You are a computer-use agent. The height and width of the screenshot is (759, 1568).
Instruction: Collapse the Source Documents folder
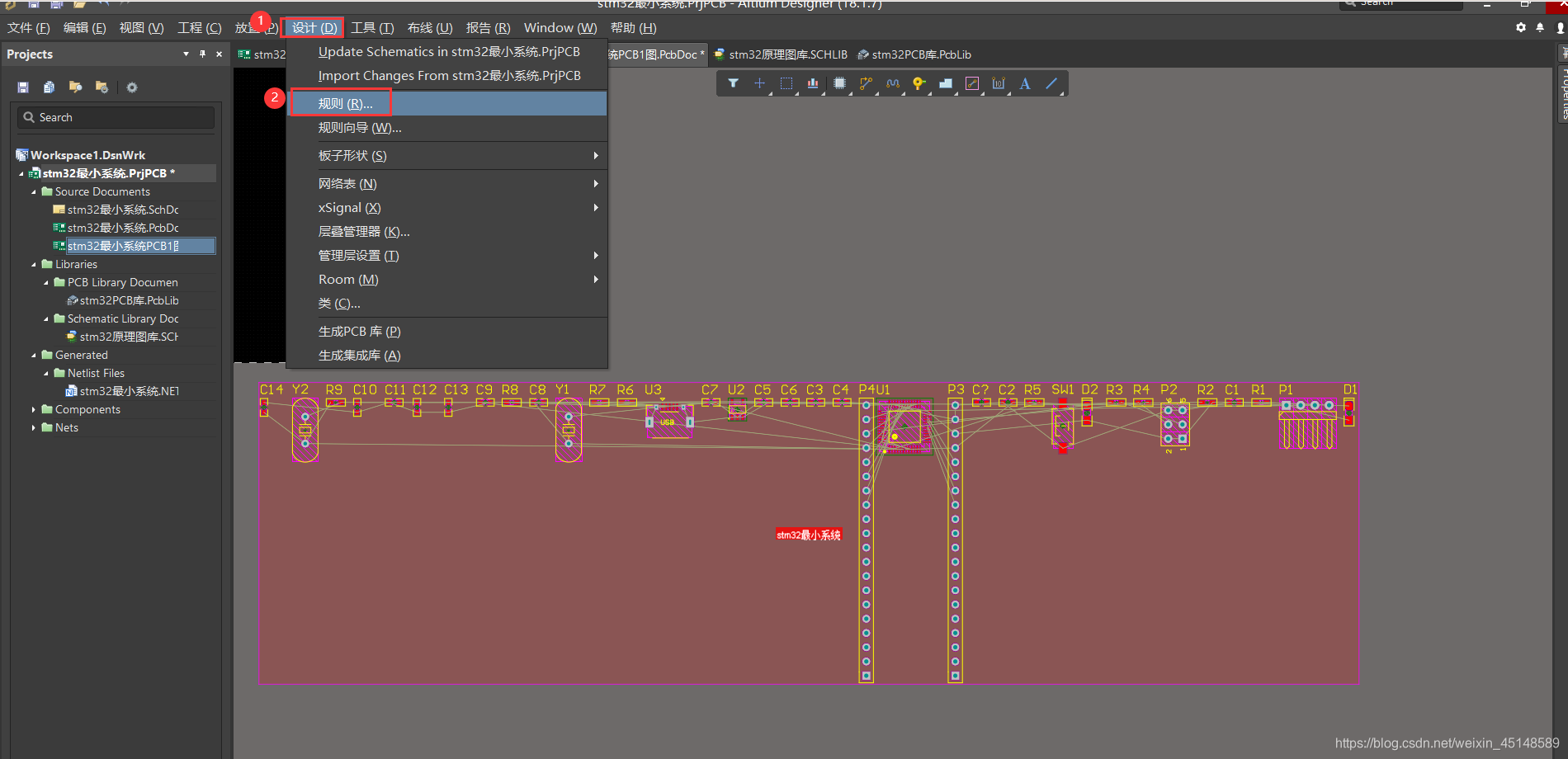pos(34,192)
